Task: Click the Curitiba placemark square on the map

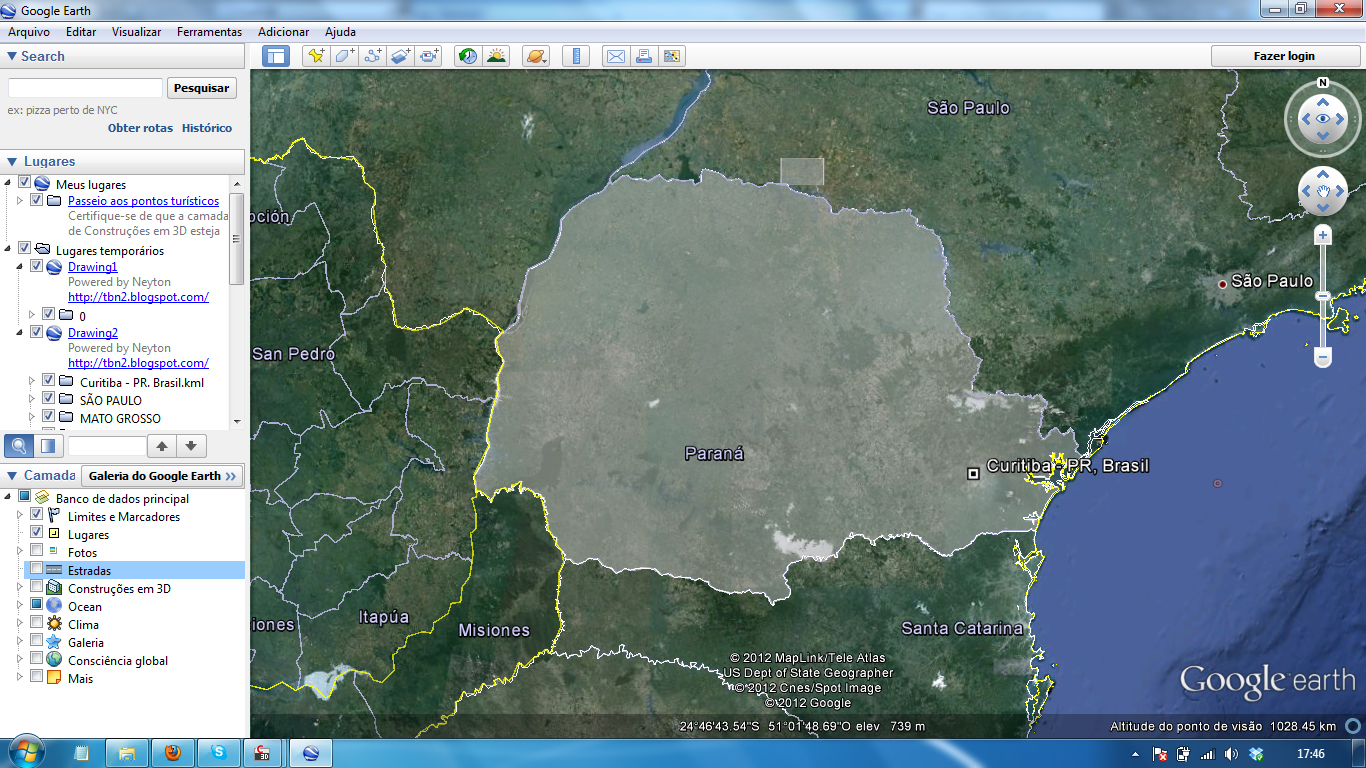Action: 973,474
